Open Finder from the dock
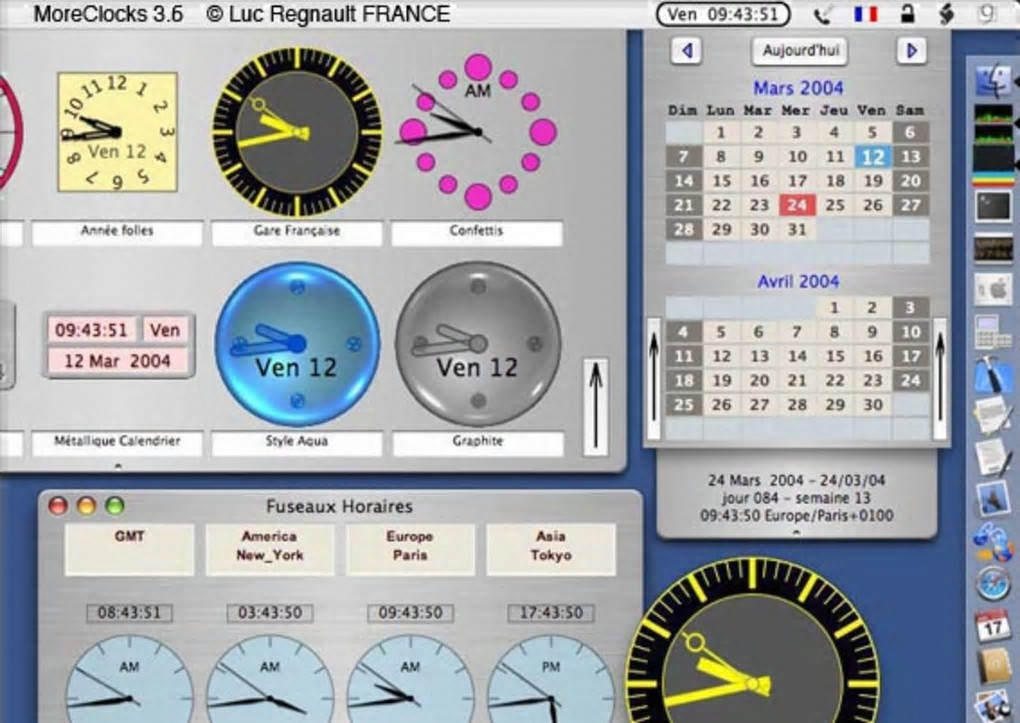 point(994,81)
